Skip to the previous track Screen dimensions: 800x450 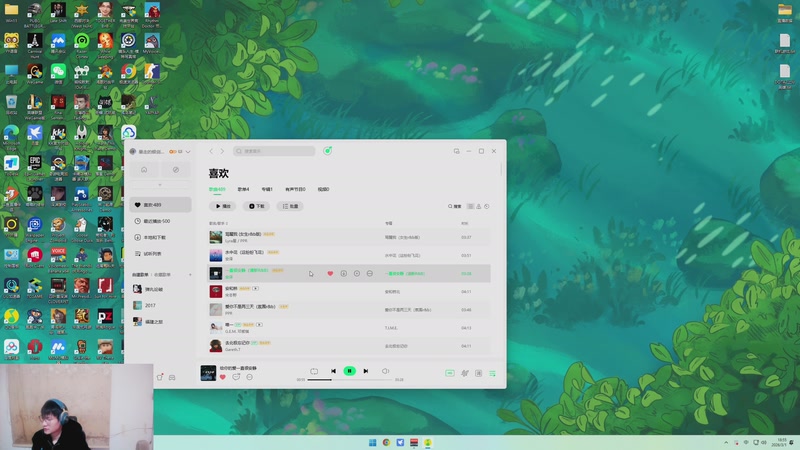click(x=333, y=371)
